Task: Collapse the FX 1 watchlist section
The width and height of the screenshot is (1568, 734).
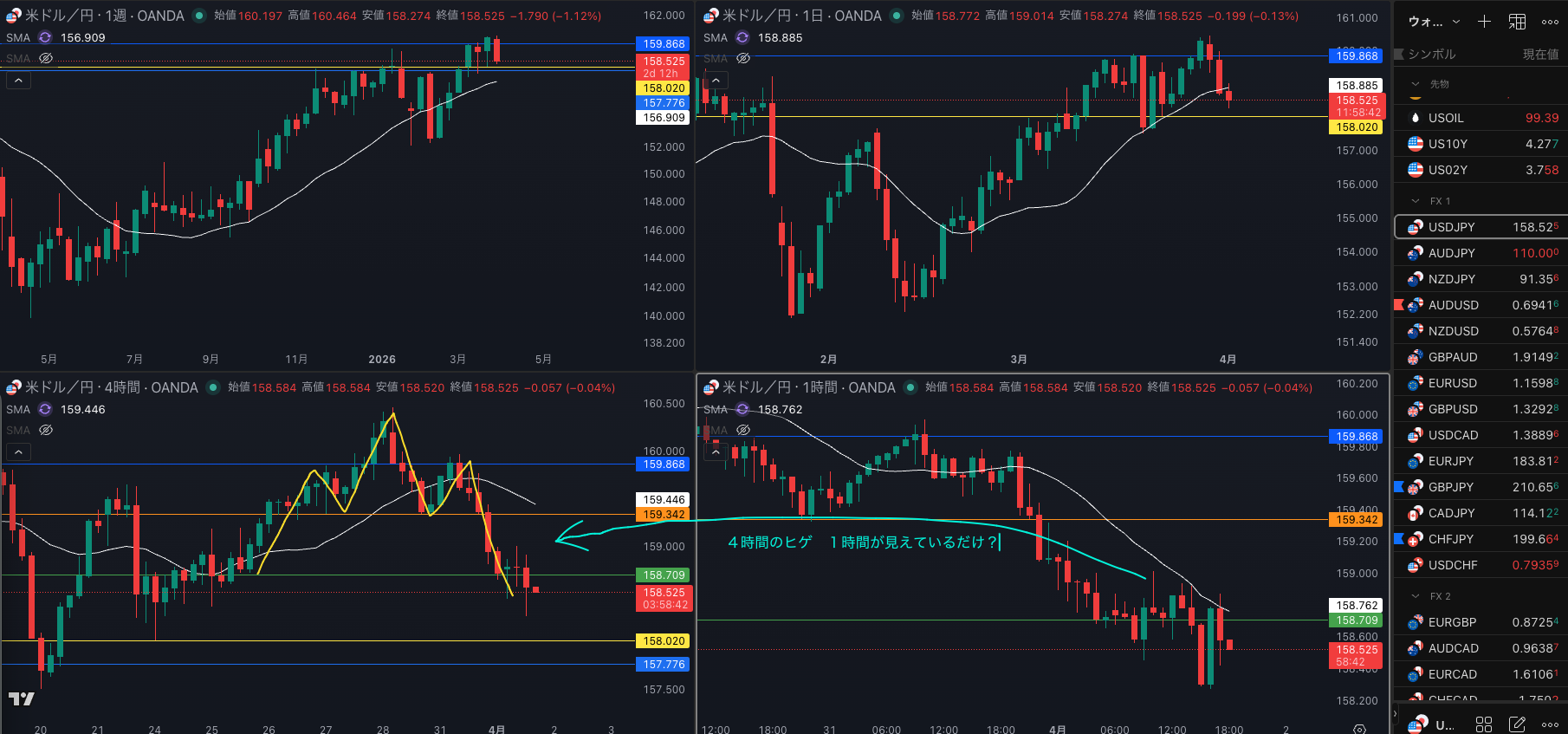Action: [1416, 201]
